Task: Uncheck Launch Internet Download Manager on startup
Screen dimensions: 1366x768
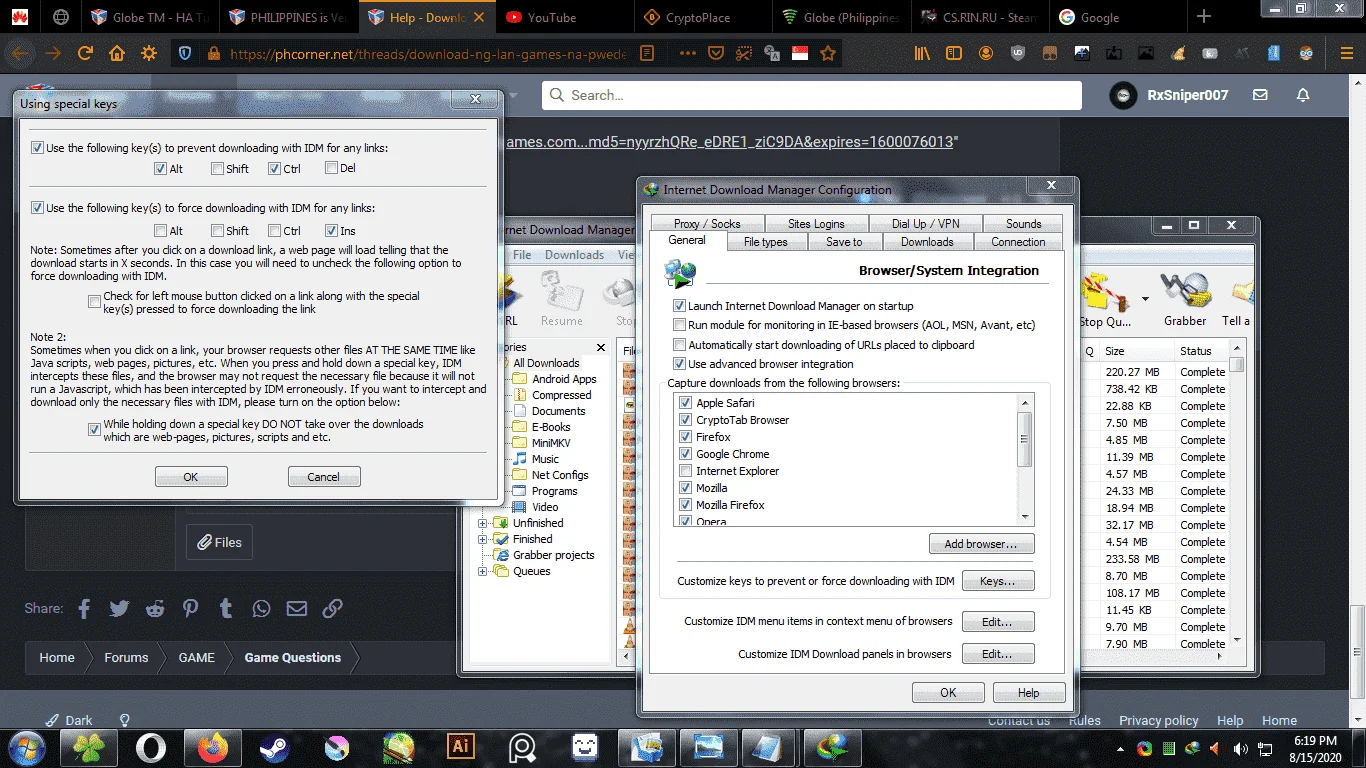Action: (x=680, y=306)
